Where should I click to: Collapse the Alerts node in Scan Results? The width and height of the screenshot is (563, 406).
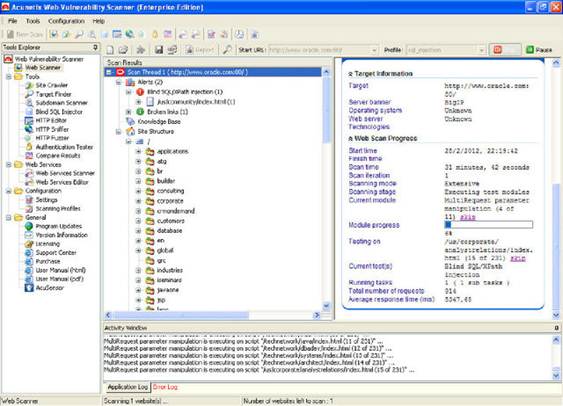[x=118, y=82]
